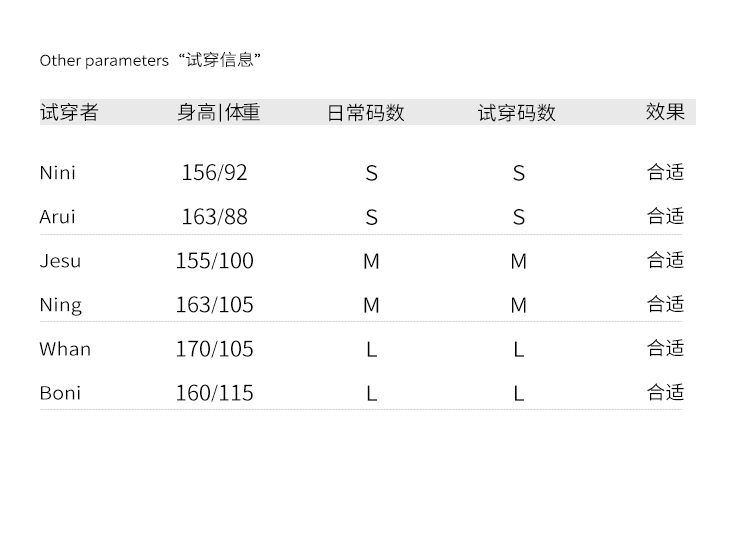This screenshot has width=750, height=549.
Task: Click the 160/115 measurement value
Action: 214,393
